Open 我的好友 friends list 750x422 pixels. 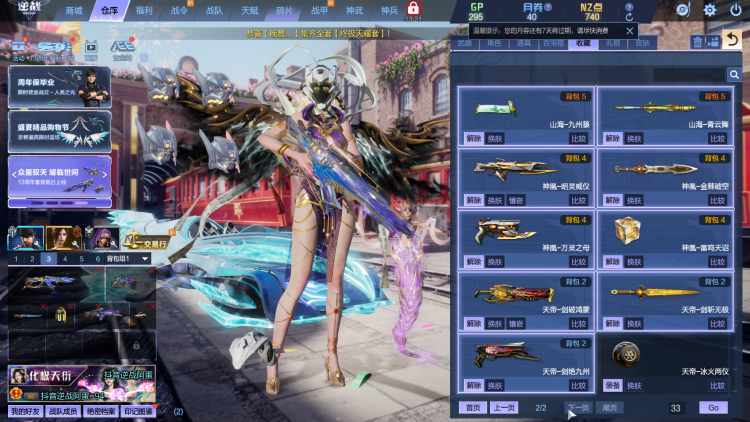pos(26,411)
